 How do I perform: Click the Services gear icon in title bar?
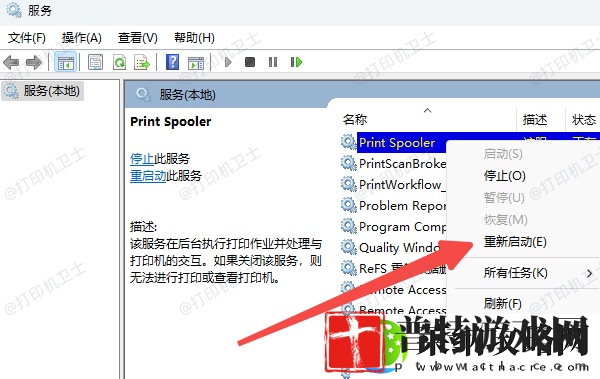pyautogui.click(x=14, y=10)
